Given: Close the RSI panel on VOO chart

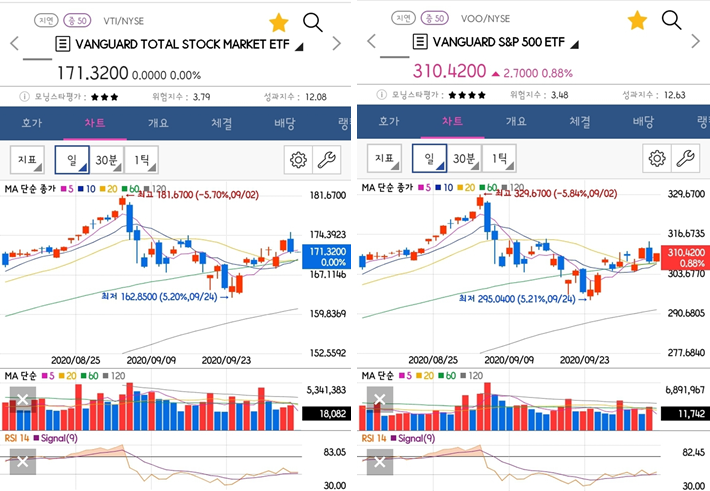Looking at the screenshot, I should 379,462.
